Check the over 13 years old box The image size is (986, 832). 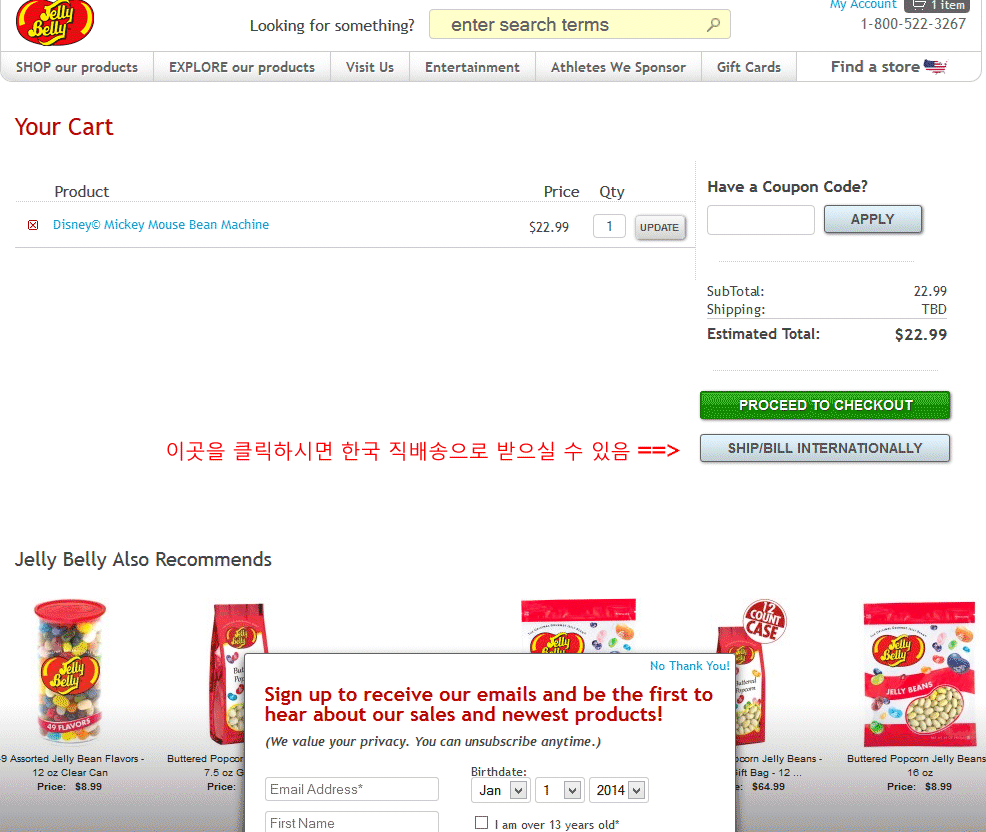tap(482, 823)
